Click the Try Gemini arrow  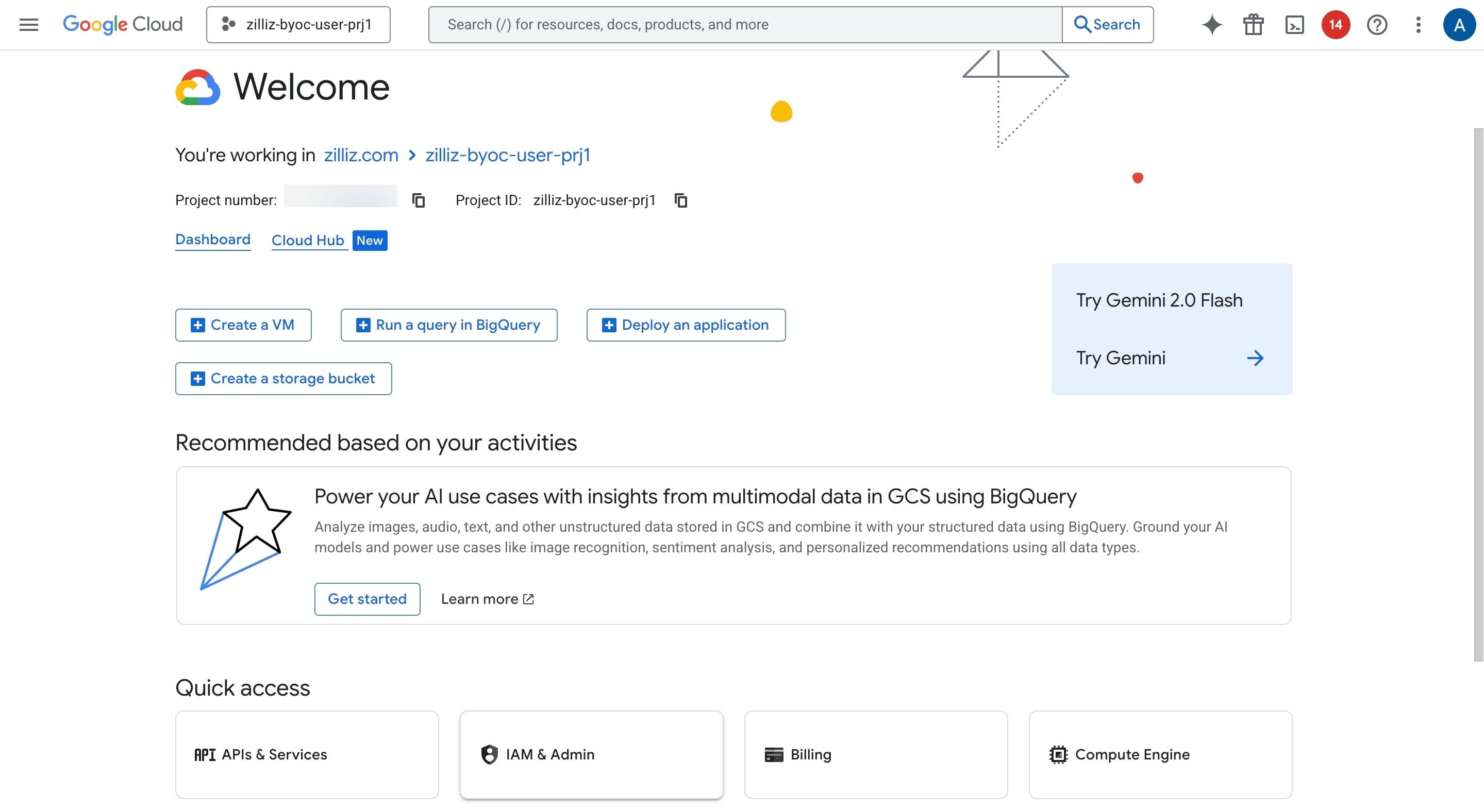pyautogui.click(x=1255, y=358)
